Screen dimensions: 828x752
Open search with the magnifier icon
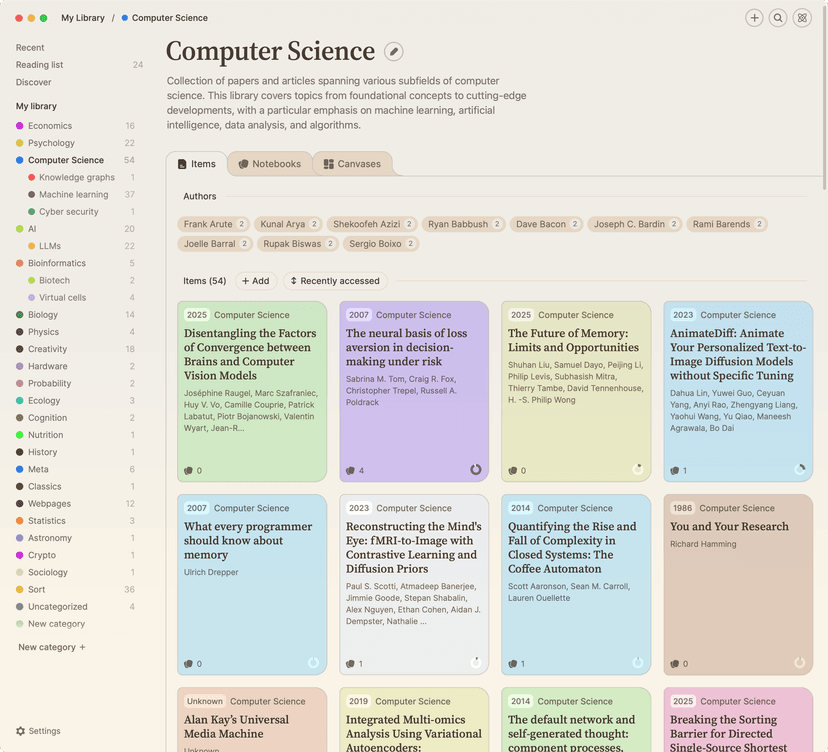tap(778, 18)
